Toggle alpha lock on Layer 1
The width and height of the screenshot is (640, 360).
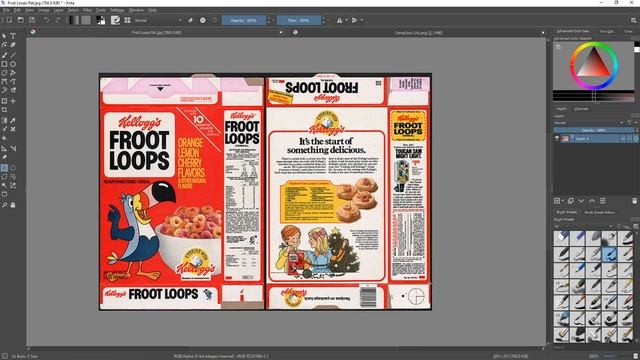(636, 139)
